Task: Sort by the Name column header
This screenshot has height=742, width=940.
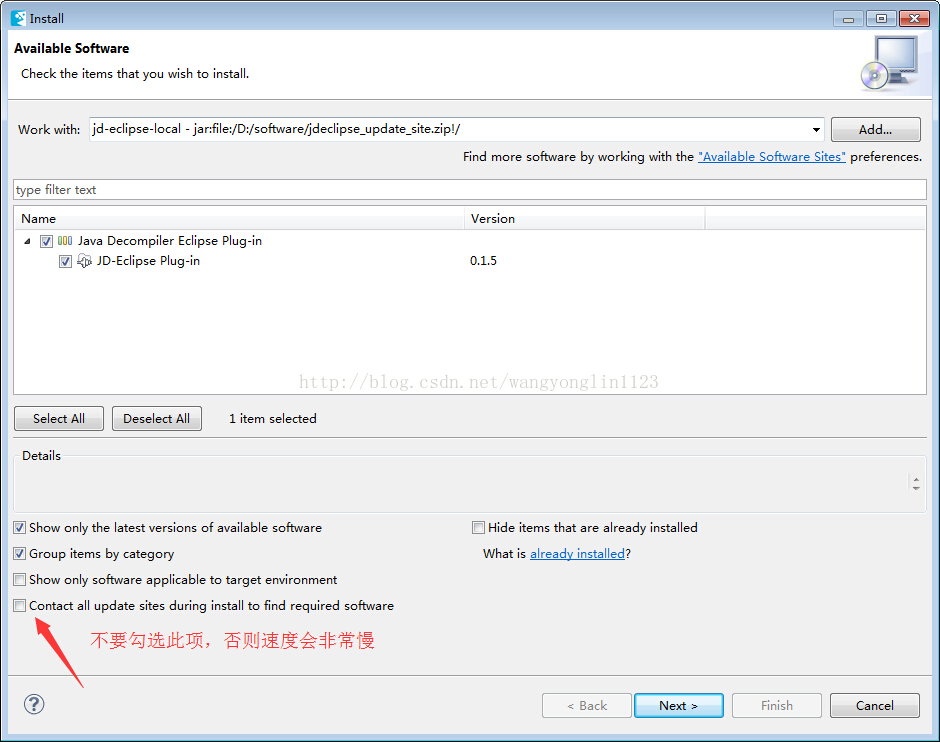Action: 239,219
